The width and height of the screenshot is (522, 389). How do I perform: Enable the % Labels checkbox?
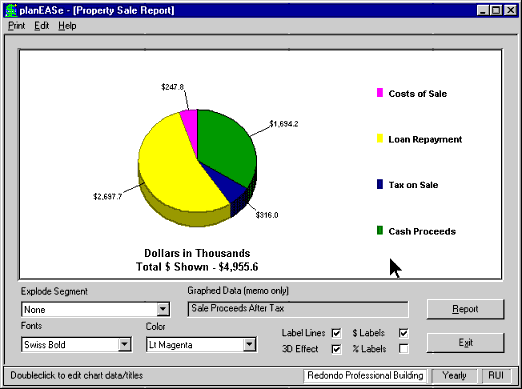coord(403,349)
